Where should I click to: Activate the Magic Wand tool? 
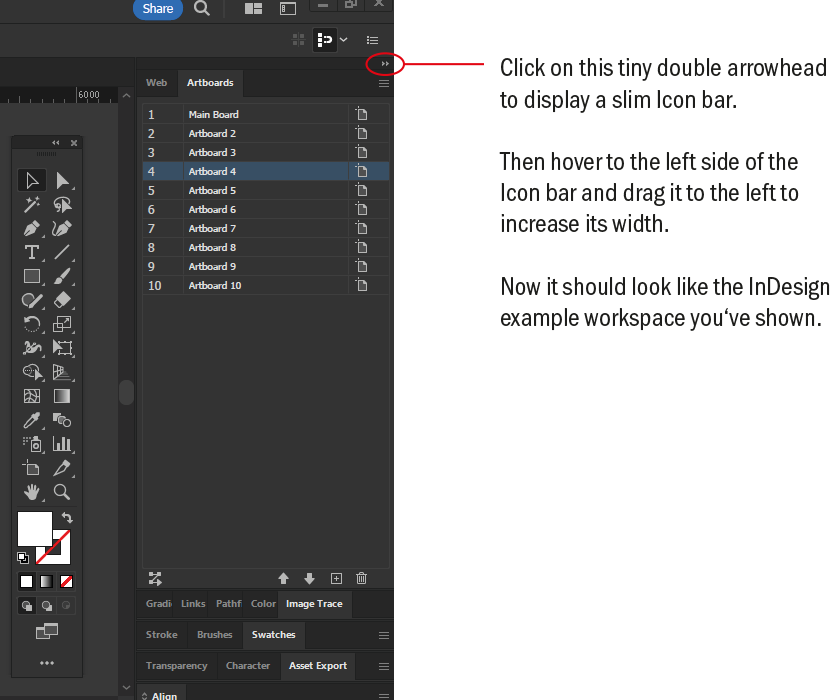tap(31, 204)
